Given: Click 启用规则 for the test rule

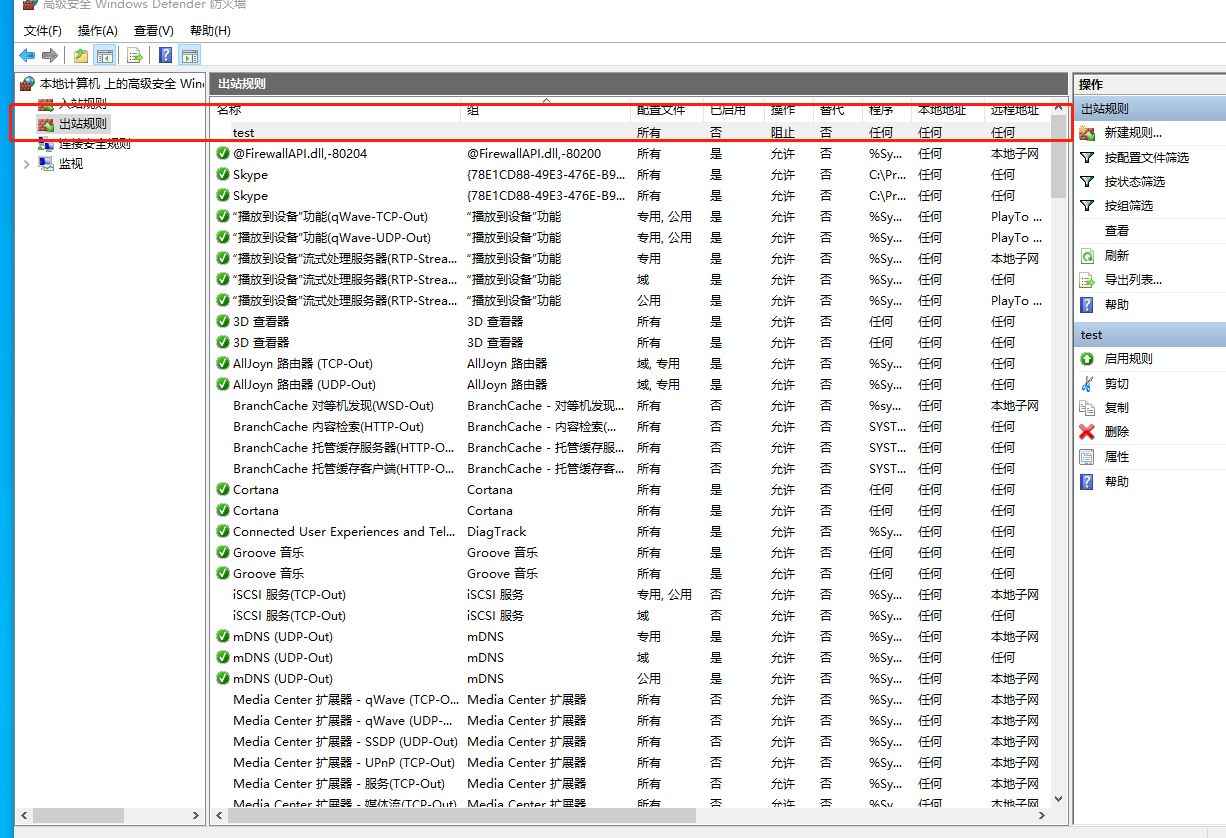Looking at the screenshot, I should [x=1128, y=359].
